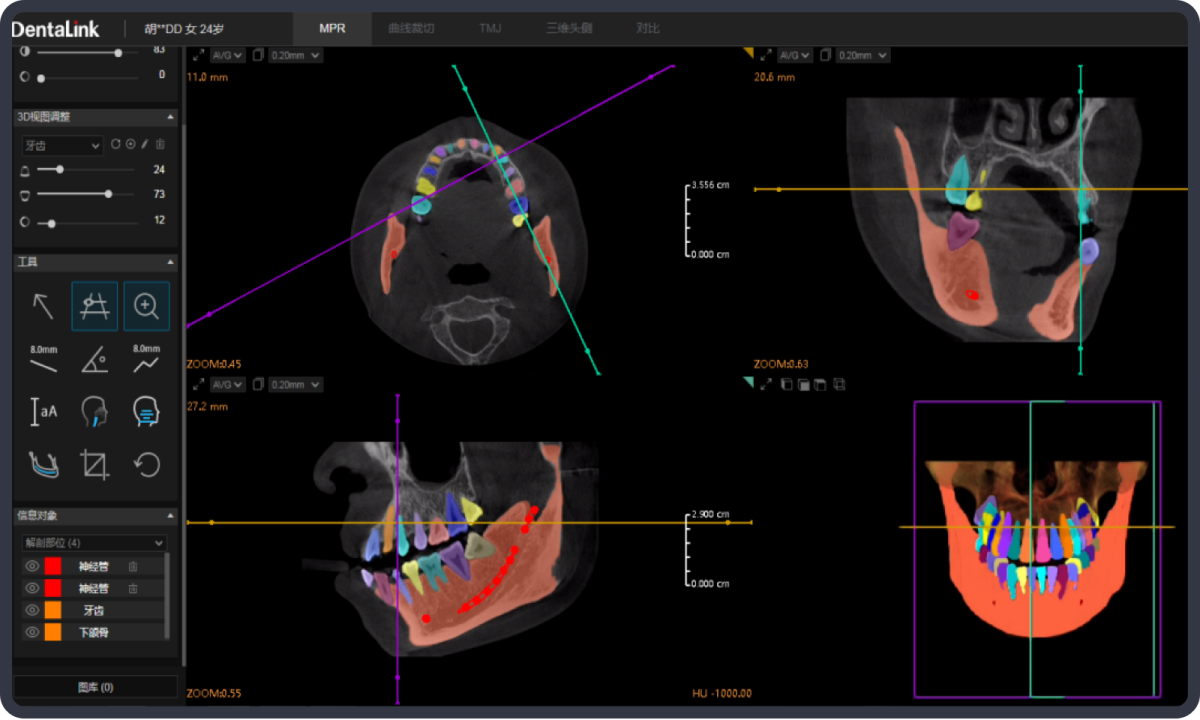Collapse the 3D视图调整 panel

pos(170,117)
